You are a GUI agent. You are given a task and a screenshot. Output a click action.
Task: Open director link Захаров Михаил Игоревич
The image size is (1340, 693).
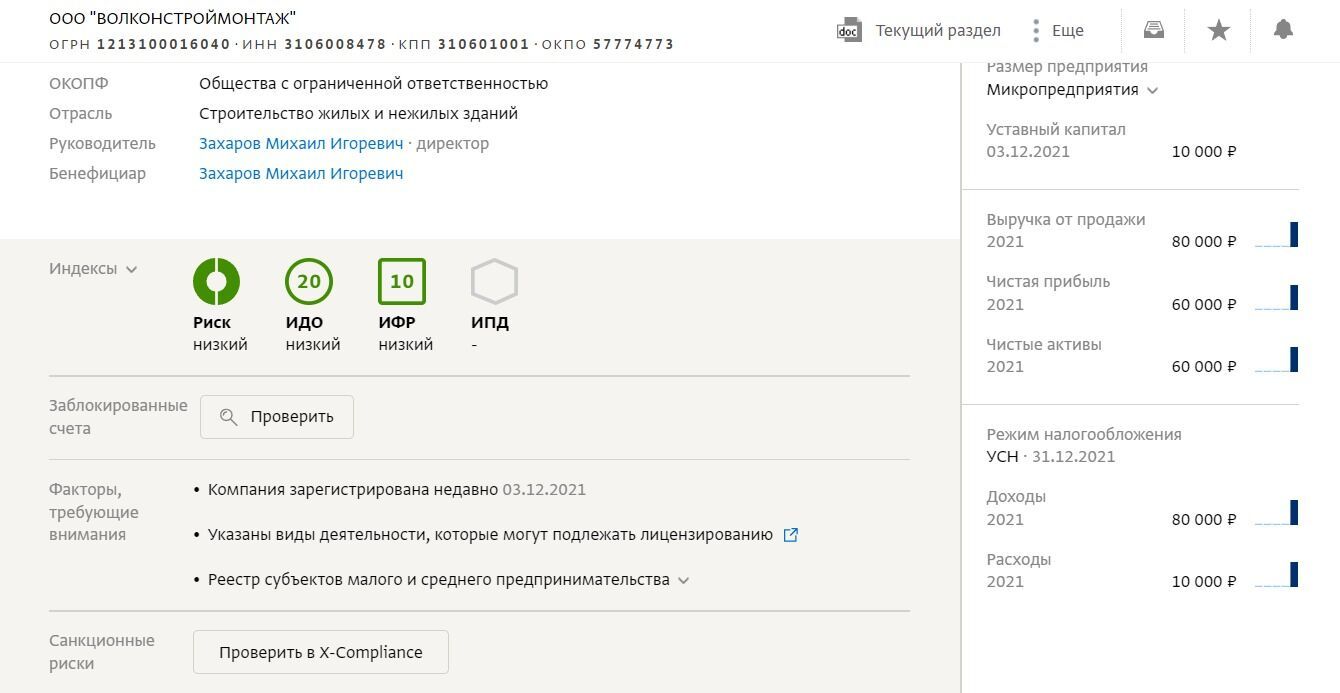301,143
